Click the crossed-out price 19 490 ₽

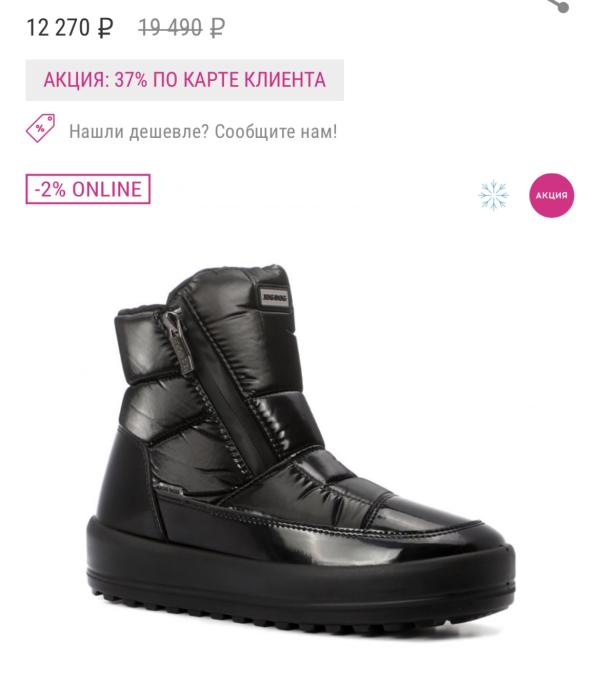181,28
